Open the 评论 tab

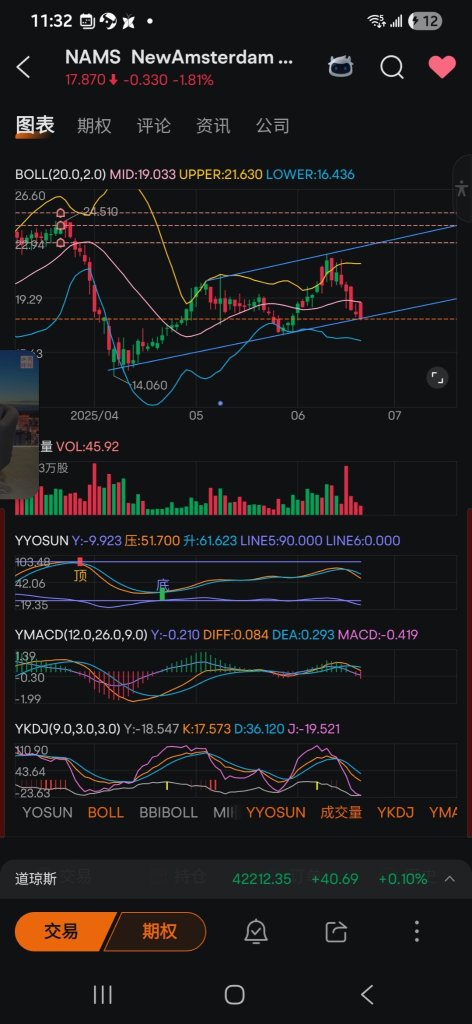point(153,125)
